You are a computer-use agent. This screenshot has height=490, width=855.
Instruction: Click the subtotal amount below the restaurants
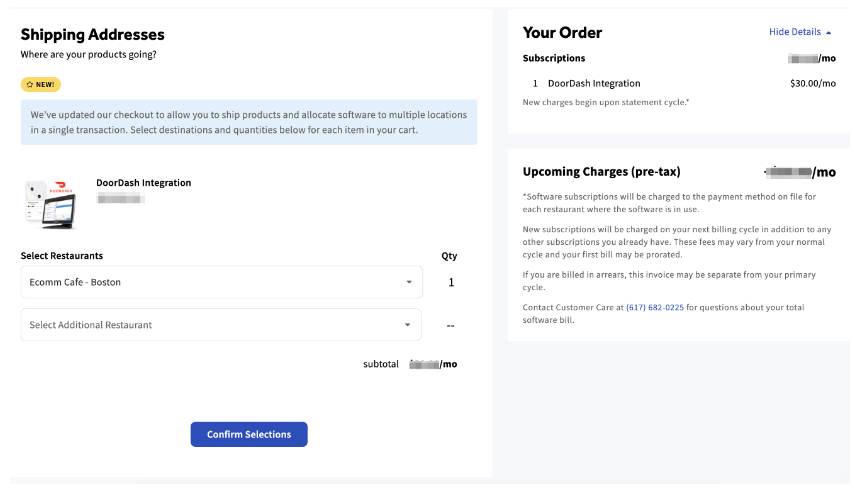point(433,364)
